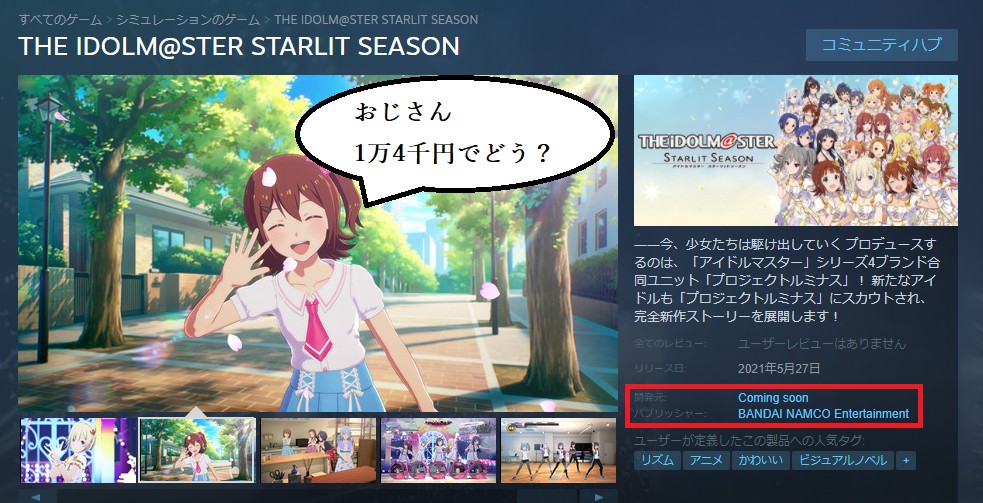Click THE IDOLM@STER STARLIT SEASON breadcrumb link

point(376,19)
